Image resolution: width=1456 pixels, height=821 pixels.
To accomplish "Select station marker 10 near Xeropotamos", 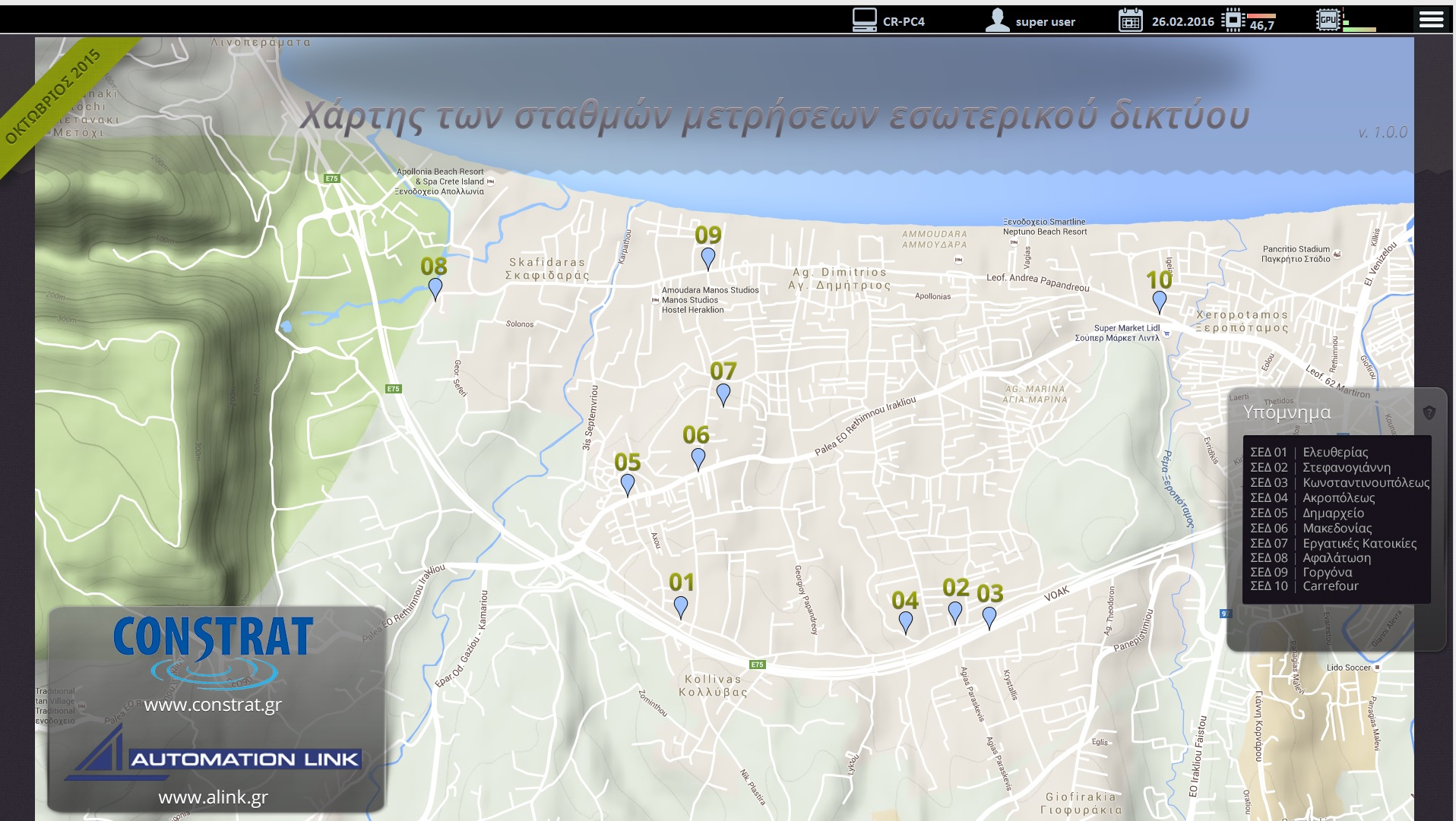I will coord(1159,302).
